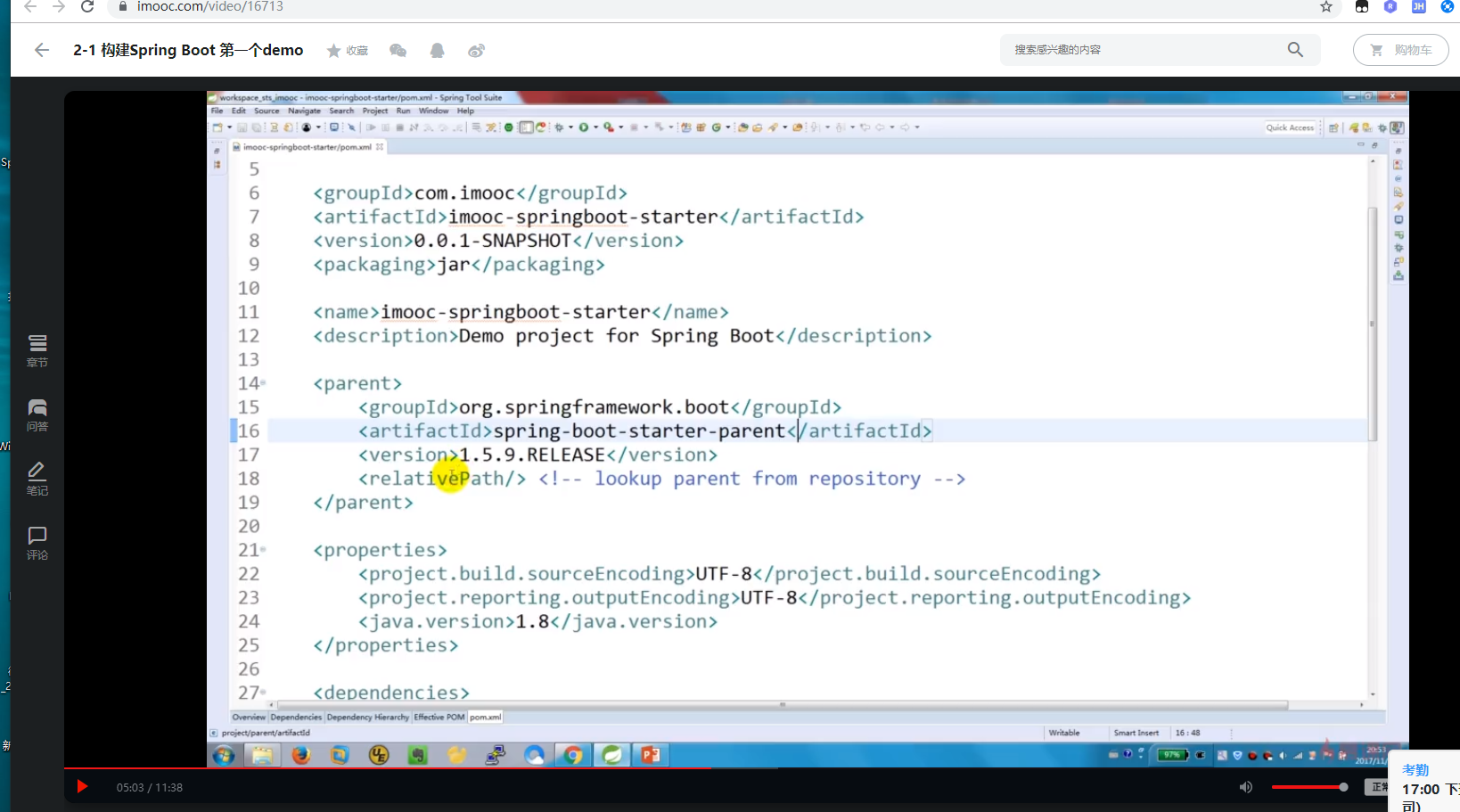Click the Quick Access field
1460x812 pixels.
[x=1290, y=127]
